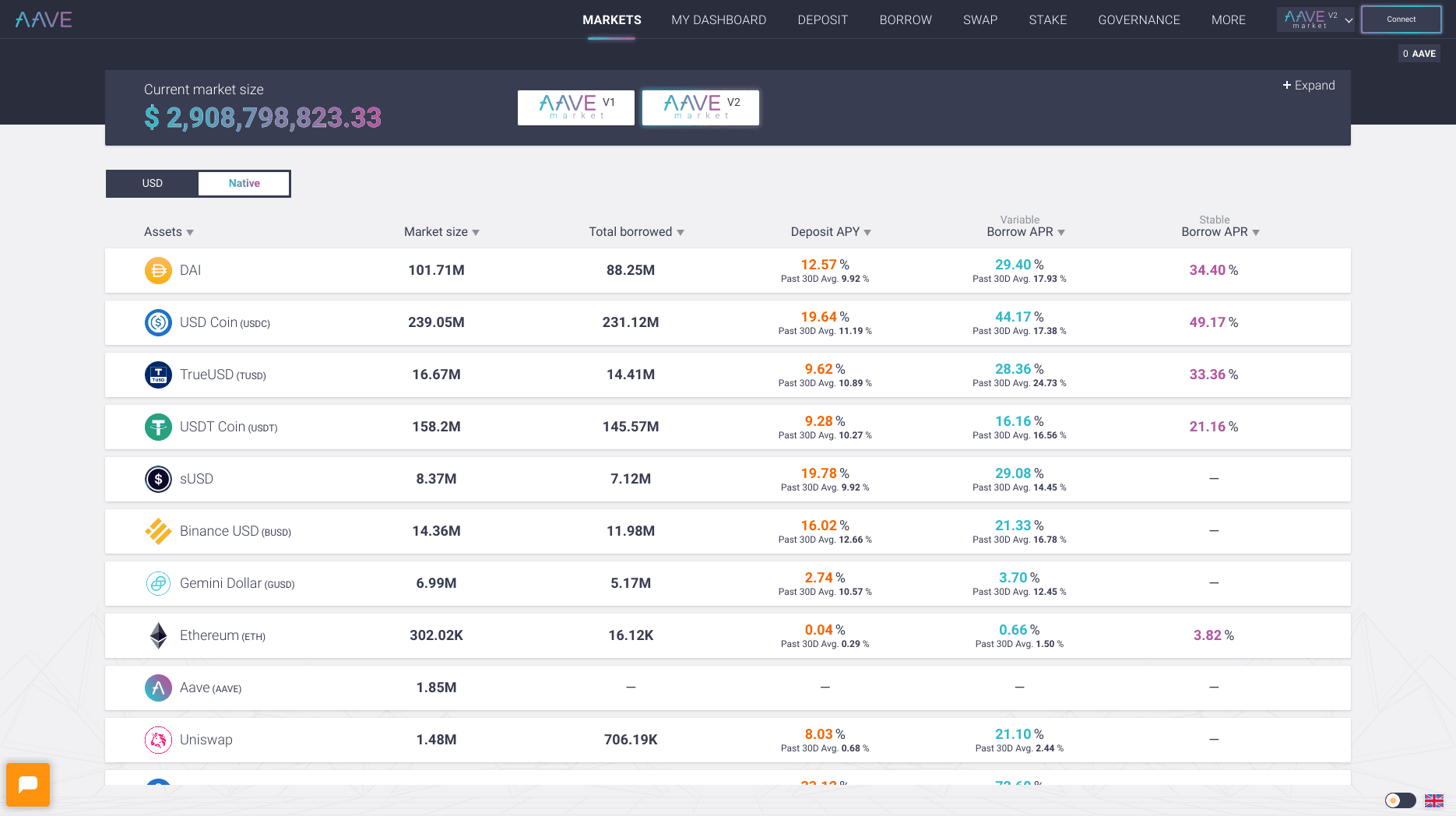
Task: Open the Governance menu item
Action: click(x=1138, y=20)
